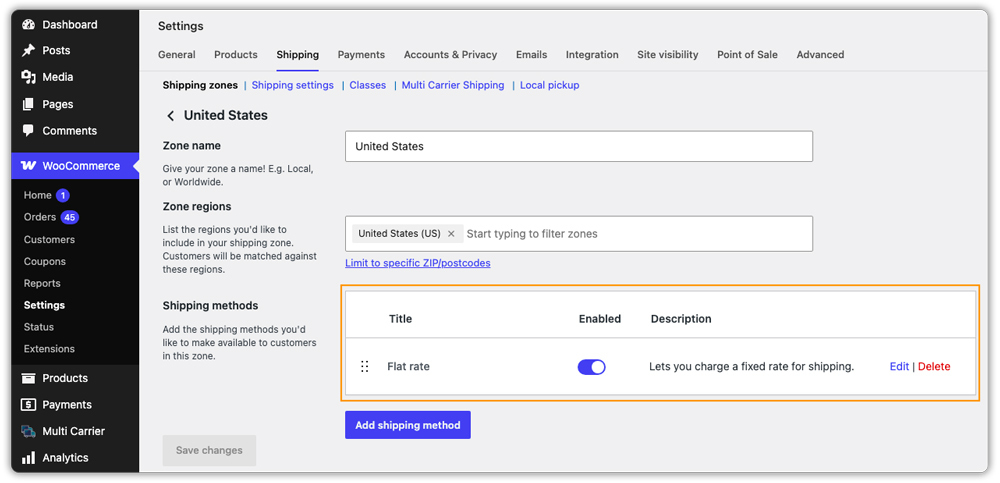Click the Zone name input field
This screenshot has height=483, width=1000.
click(579, 146)
